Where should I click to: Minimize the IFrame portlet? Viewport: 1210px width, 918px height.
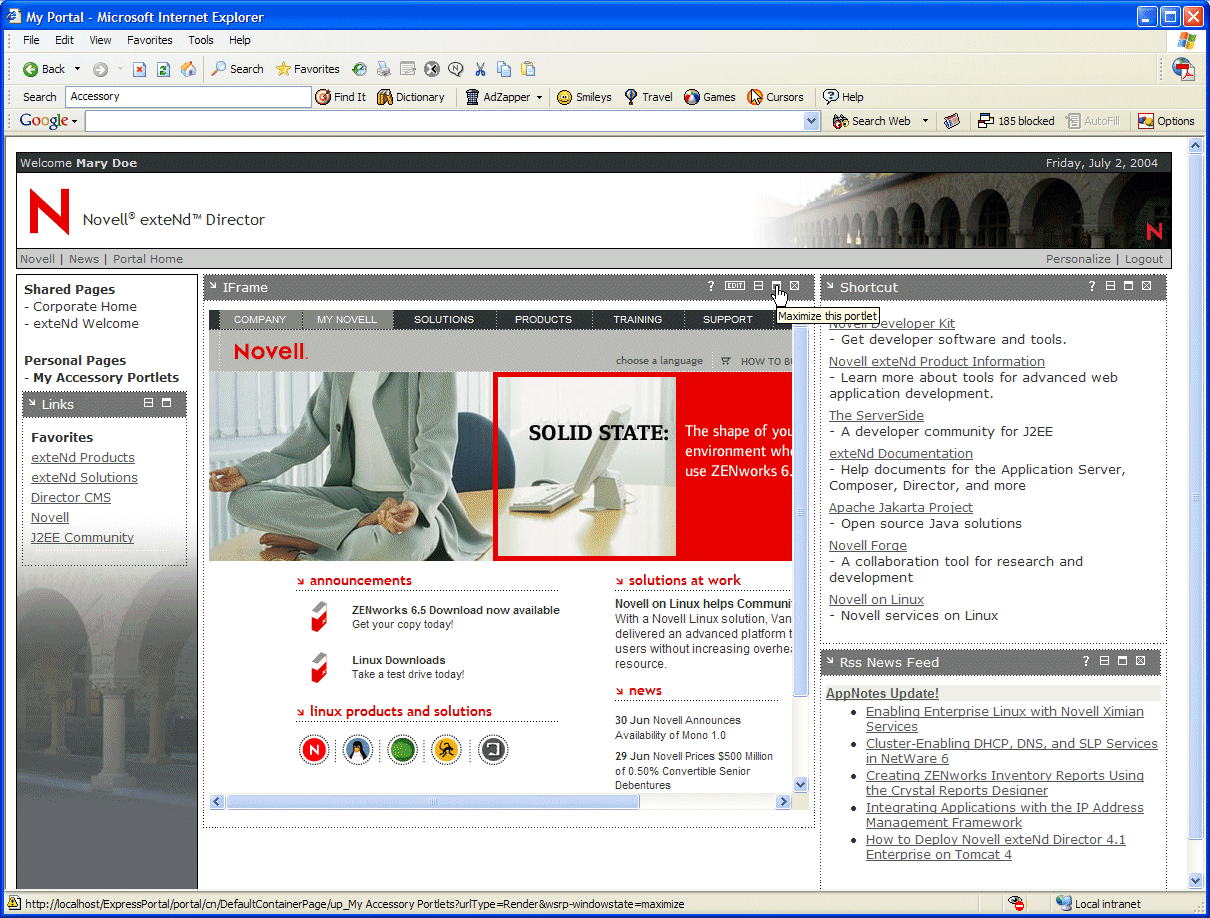[758, 286]
